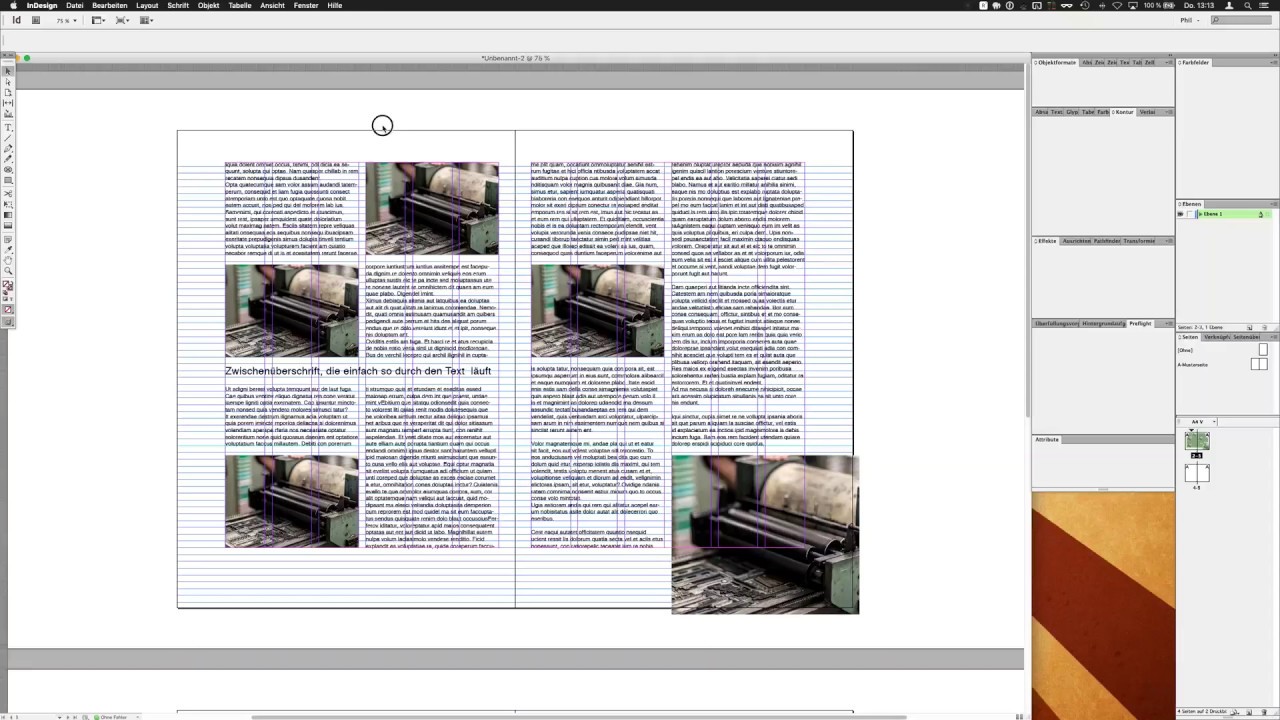This screenshot has width=1280, height=720.
Task: Switch to the Pathfinder tab
Action: tap(1107, 241)
